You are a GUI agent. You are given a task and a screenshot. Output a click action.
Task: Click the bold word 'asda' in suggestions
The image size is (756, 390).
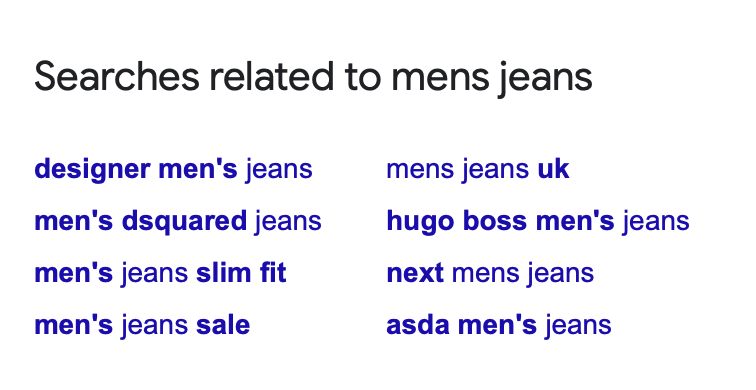tap(418, 325)
